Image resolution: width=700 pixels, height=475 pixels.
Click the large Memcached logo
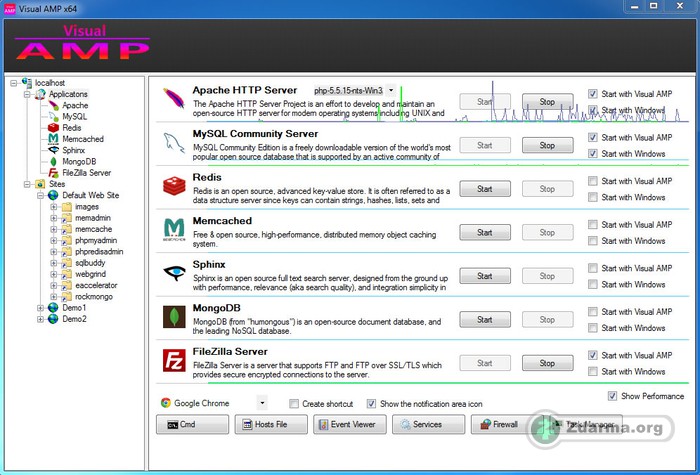point(174,229)
